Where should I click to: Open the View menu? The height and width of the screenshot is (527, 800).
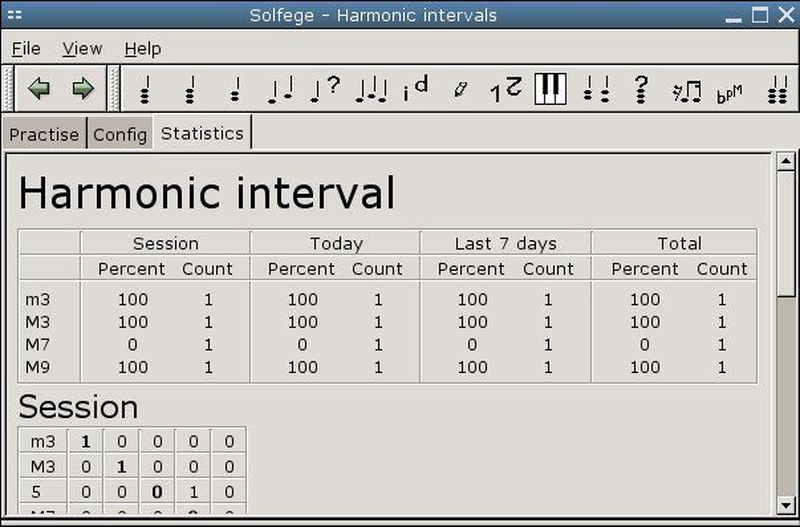tap(82, 48)
